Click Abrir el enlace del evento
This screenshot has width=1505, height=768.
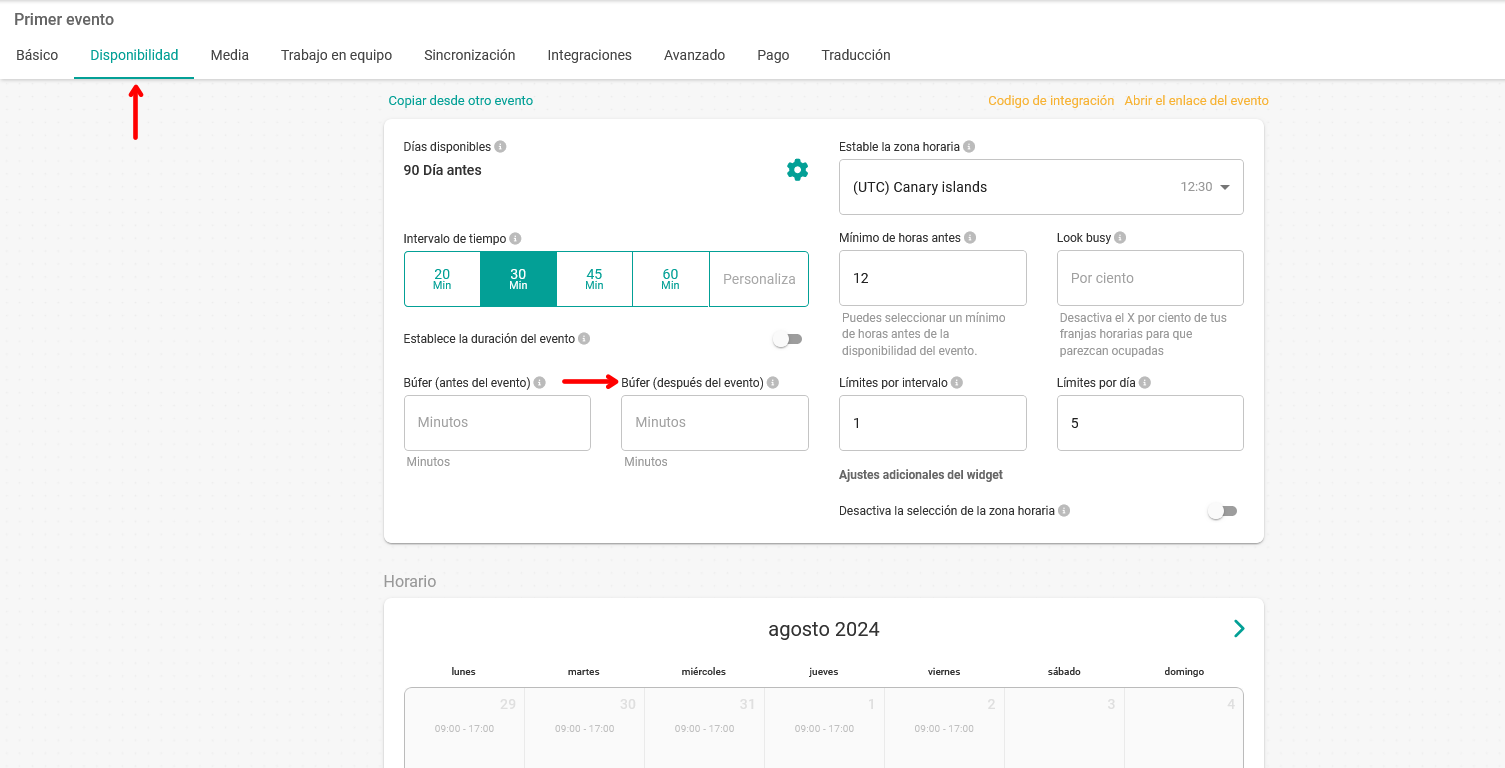[x=1196, y=101]
